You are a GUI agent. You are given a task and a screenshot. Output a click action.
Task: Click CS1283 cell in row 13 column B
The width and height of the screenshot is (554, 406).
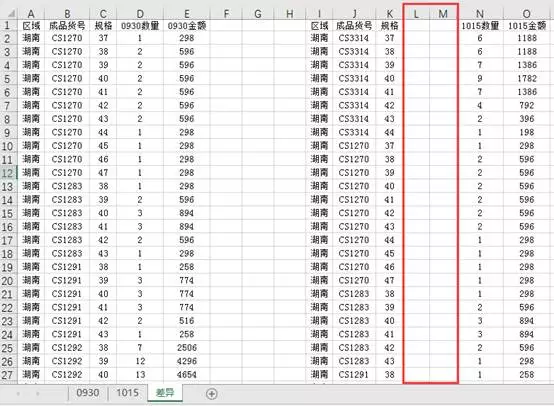67,186
